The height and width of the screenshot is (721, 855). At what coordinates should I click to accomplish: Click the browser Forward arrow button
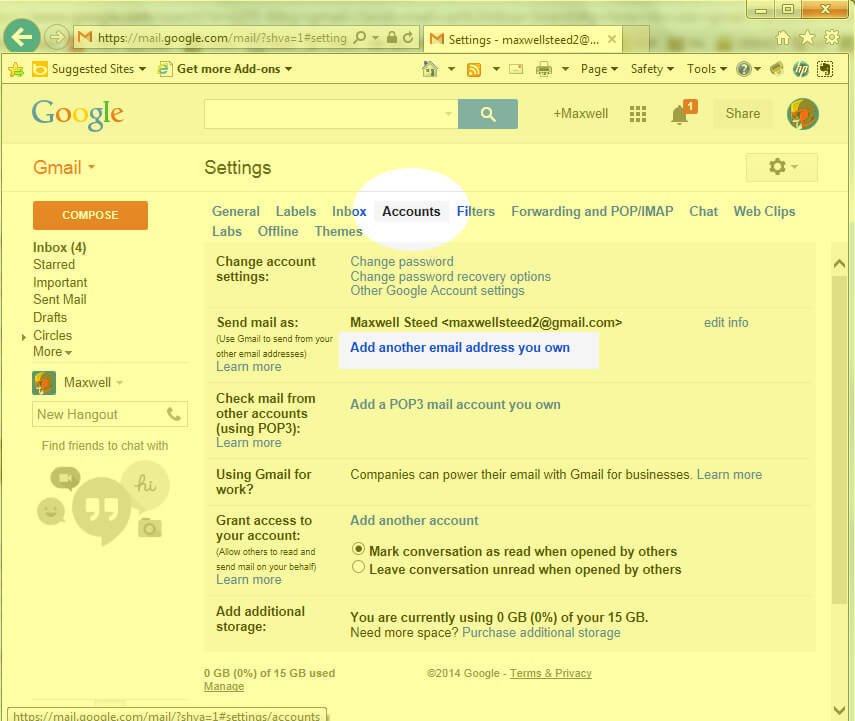click(x=55, y=38)
